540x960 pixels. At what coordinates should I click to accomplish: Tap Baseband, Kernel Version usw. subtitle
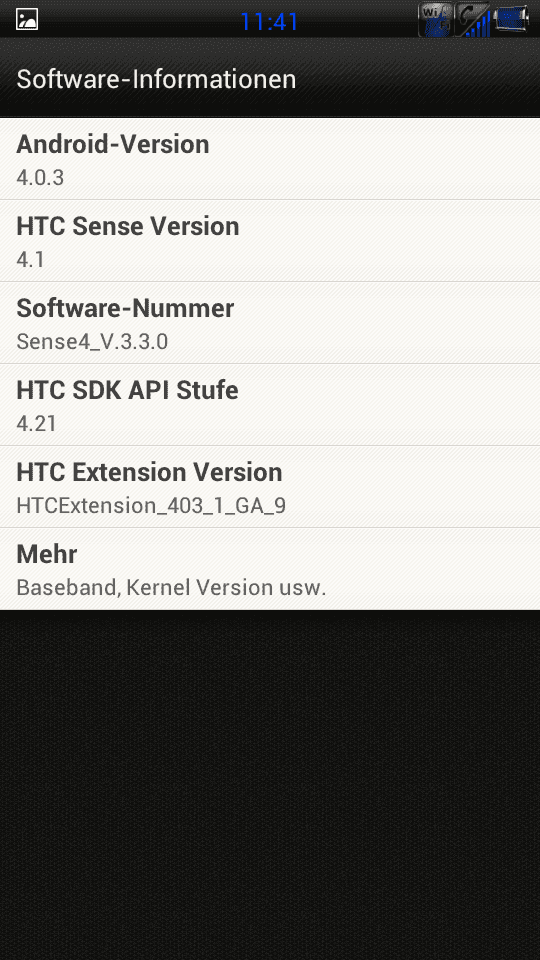click(x=171, y=588)
